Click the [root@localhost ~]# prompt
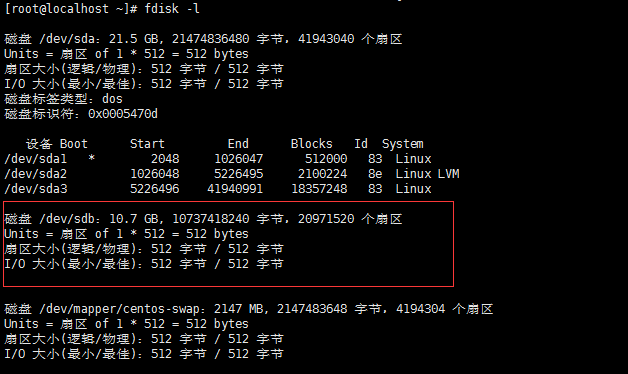The height and width of the screenshot is (374, 628). pos(70,9)
